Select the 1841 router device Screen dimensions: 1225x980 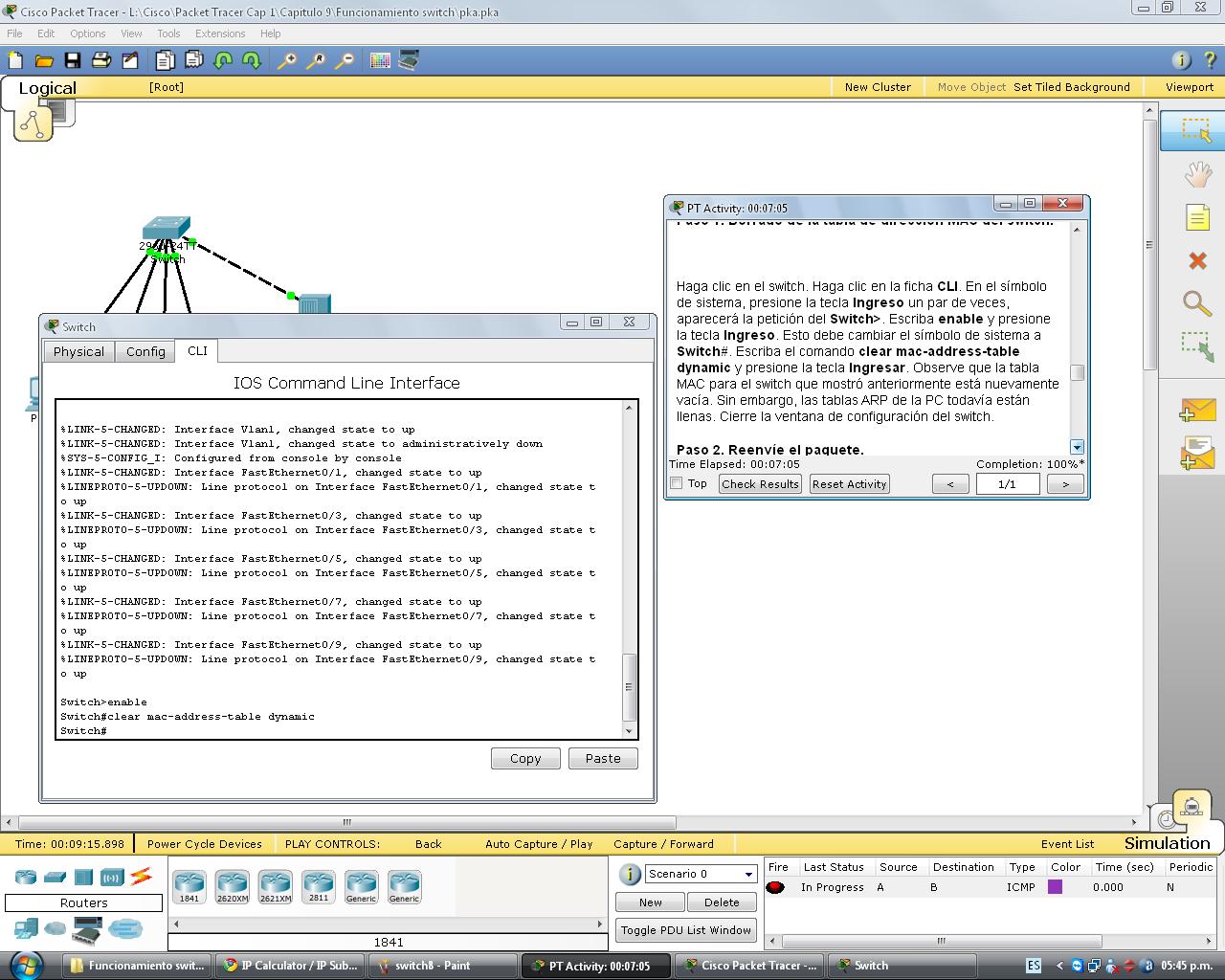189,885
